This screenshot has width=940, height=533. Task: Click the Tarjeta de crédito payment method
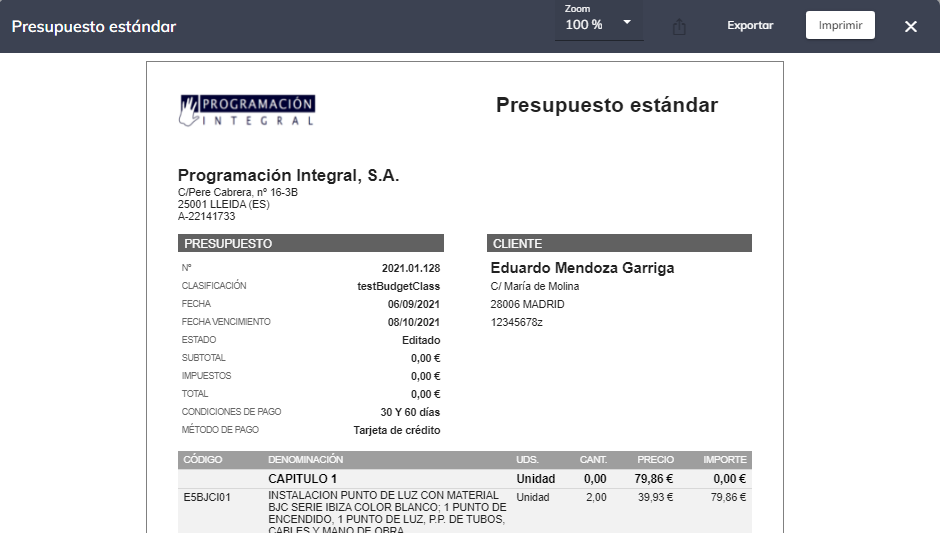coord(396,430)
